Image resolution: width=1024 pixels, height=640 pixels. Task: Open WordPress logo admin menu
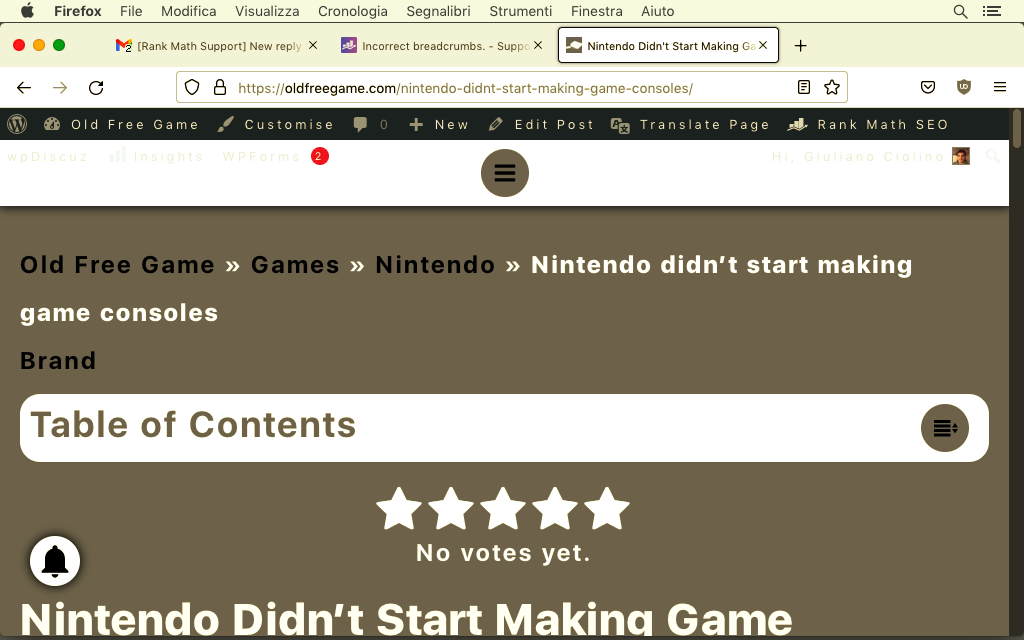click(x=17, y=124)
